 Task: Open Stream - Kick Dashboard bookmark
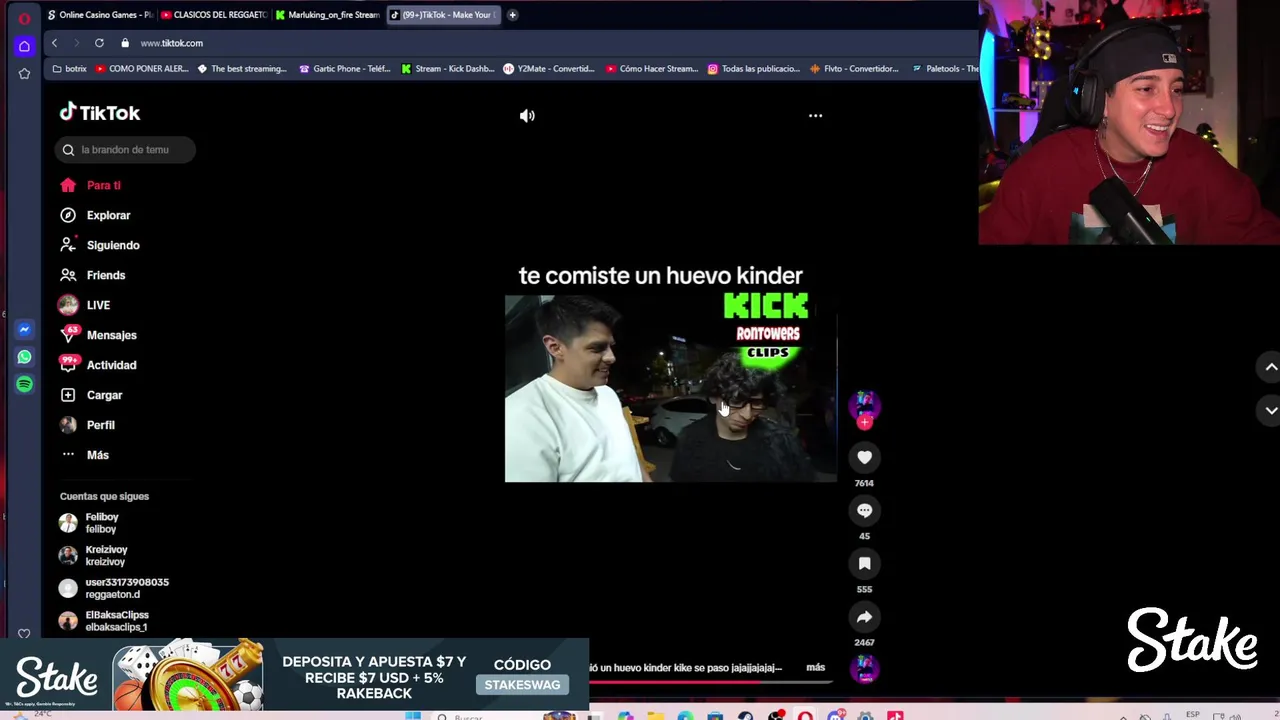click(448, 69)
